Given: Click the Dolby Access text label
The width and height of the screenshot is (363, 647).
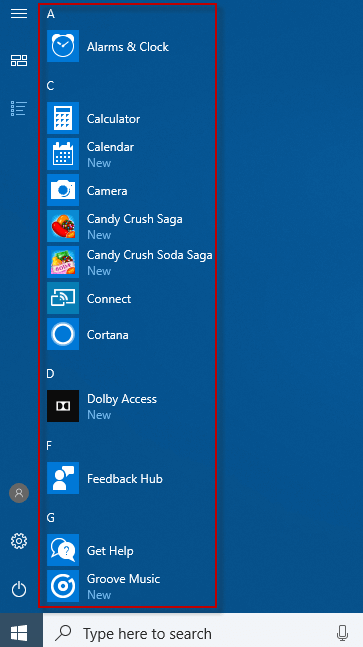Looking at the screenshot, I should [x=122, y=399].
